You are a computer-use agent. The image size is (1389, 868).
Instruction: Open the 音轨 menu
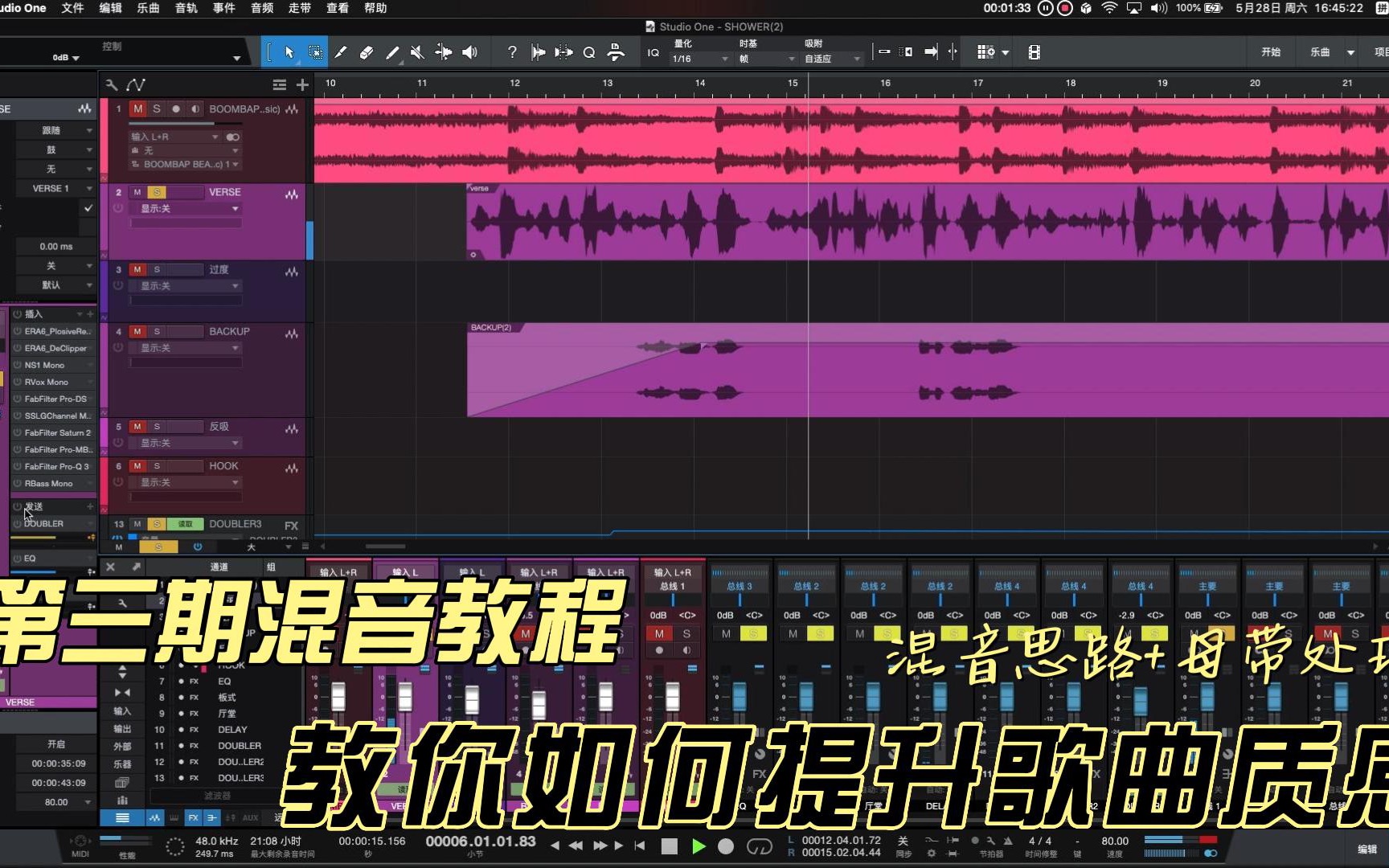(x=186, y=8)
